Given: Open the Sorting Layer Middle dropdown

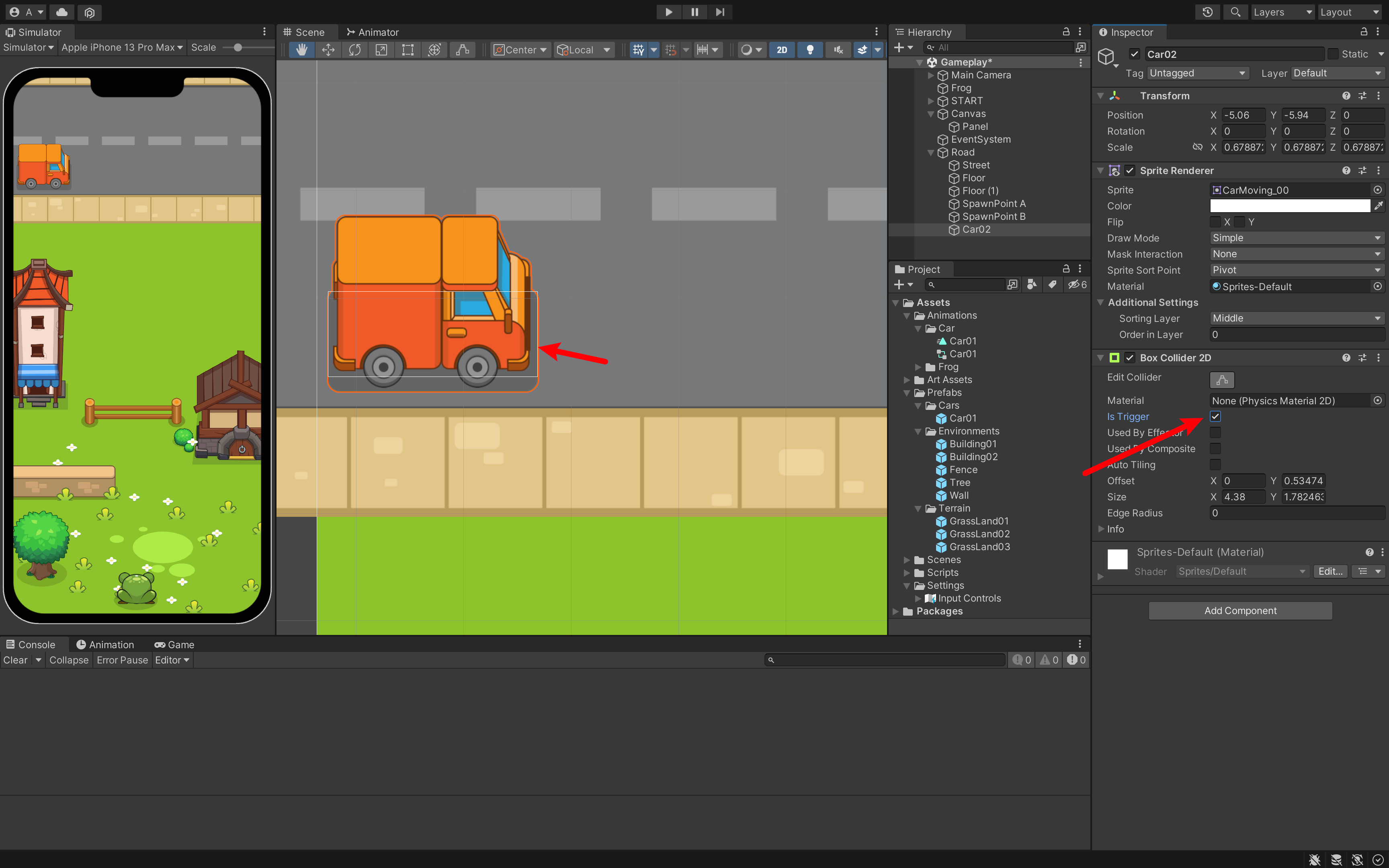Looking at the screenshot, I should tap(1297, 318).
